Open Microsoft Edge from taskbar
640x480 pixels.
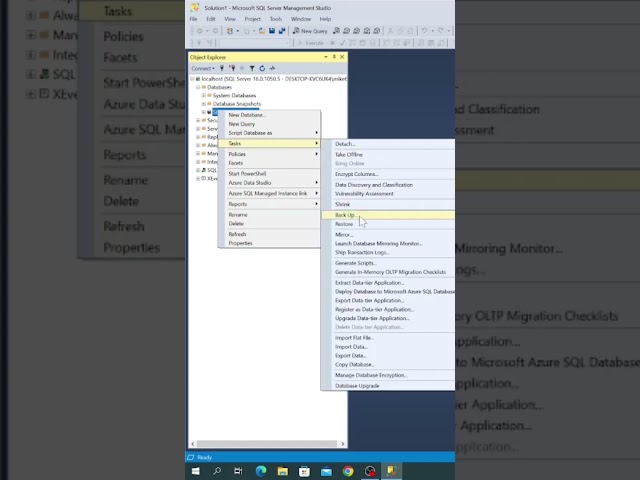[261, 471]
